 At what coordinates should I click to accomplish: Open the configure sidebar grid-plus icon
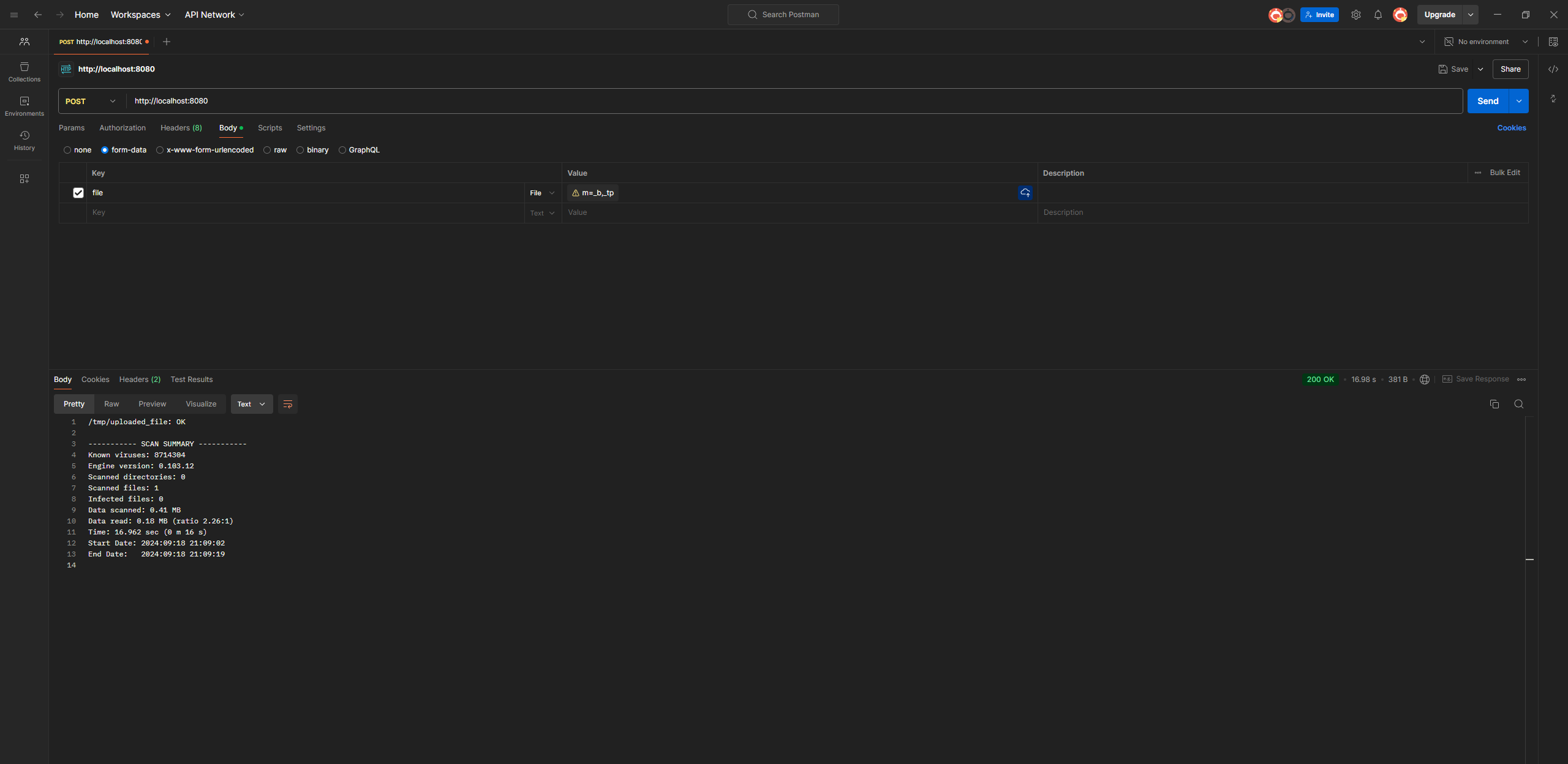tap(24, 179)
